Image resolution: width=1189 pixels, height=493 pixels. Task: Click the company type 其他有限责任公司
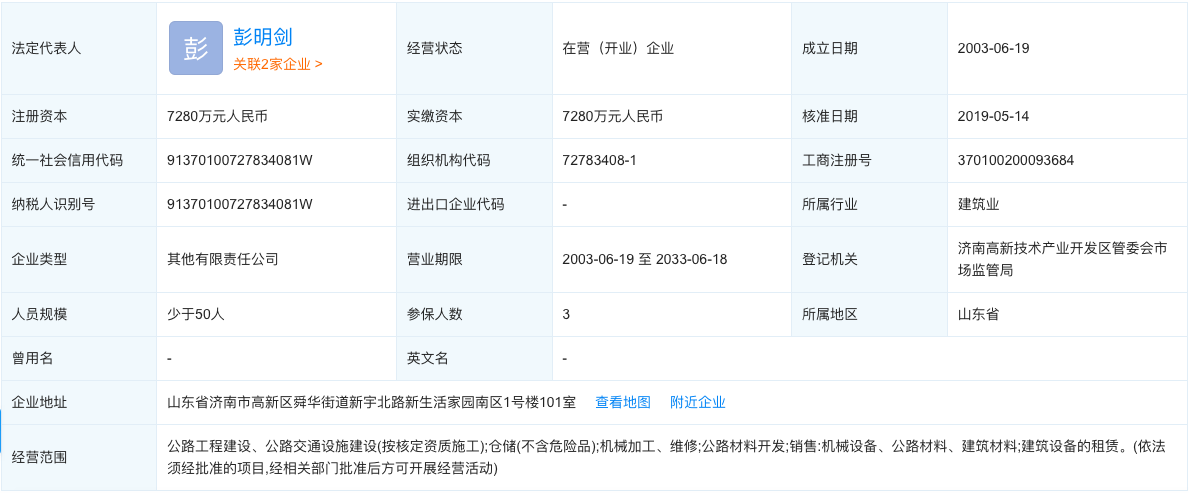pyautogui.click(x=223, y=259)
